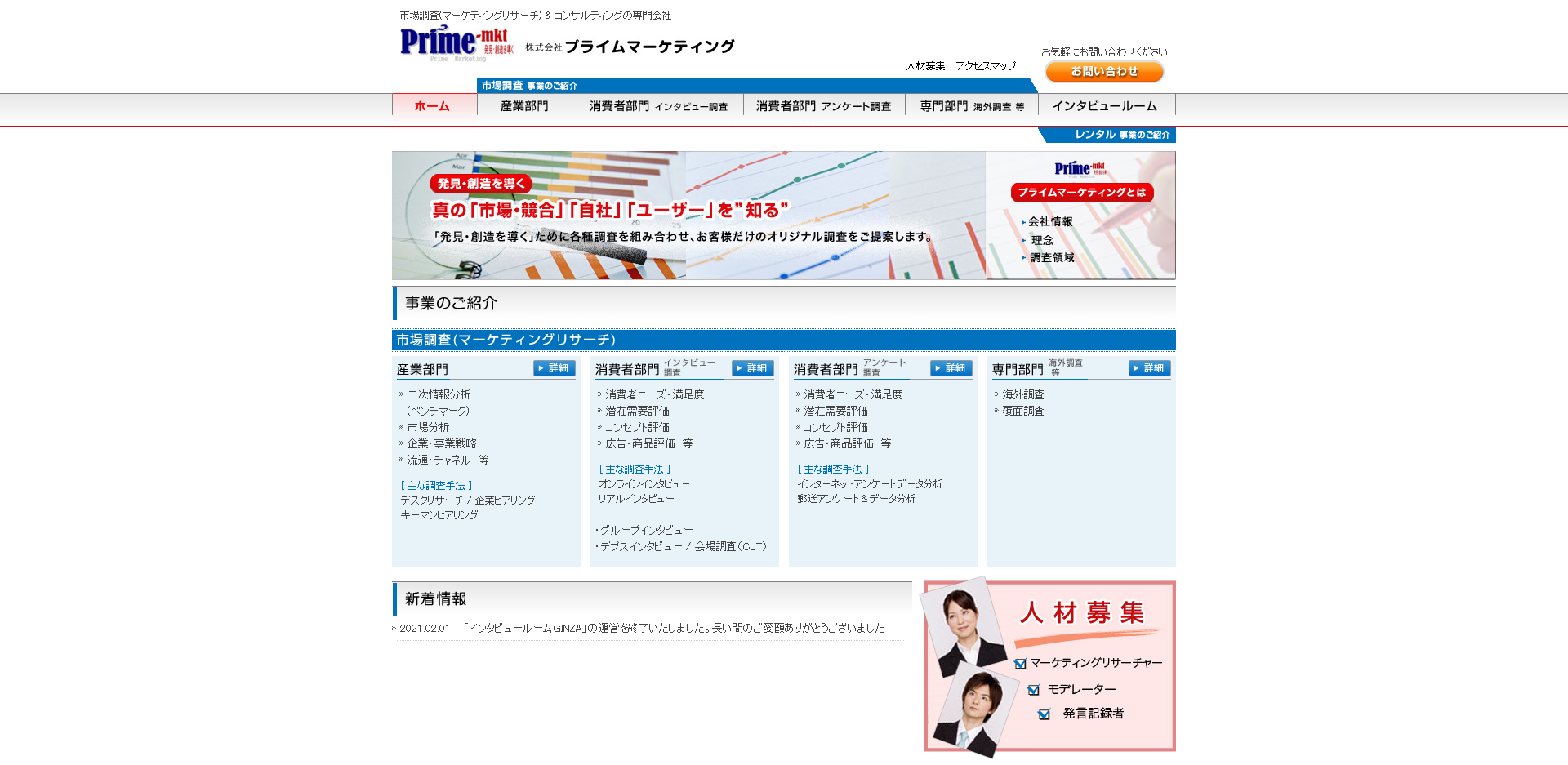
Task: Open 会社情報 link in banner
Action: (1050, 222)
